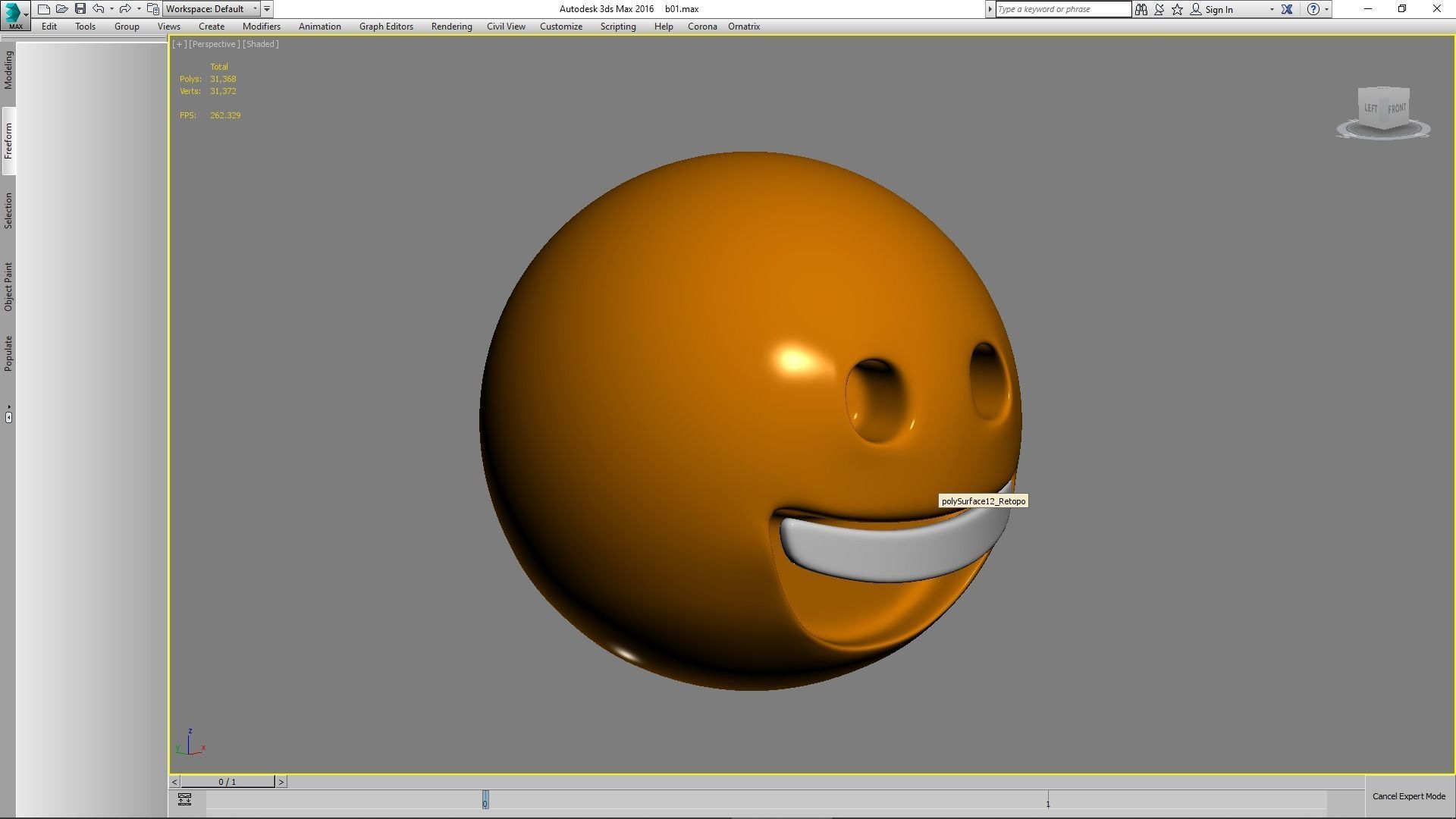
Task: Click the viewport [+] general menu label
Action: tap(179, 44)
